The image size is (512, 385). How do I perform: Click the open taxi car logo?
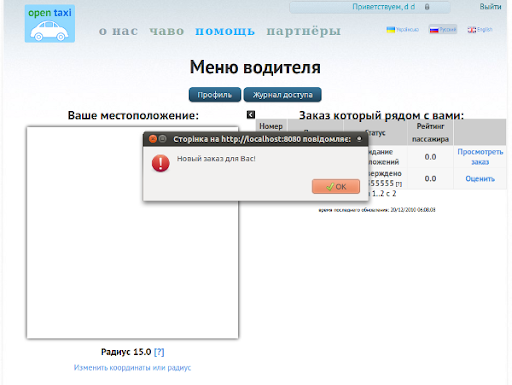pyautogui.click(x=50, y=24)
